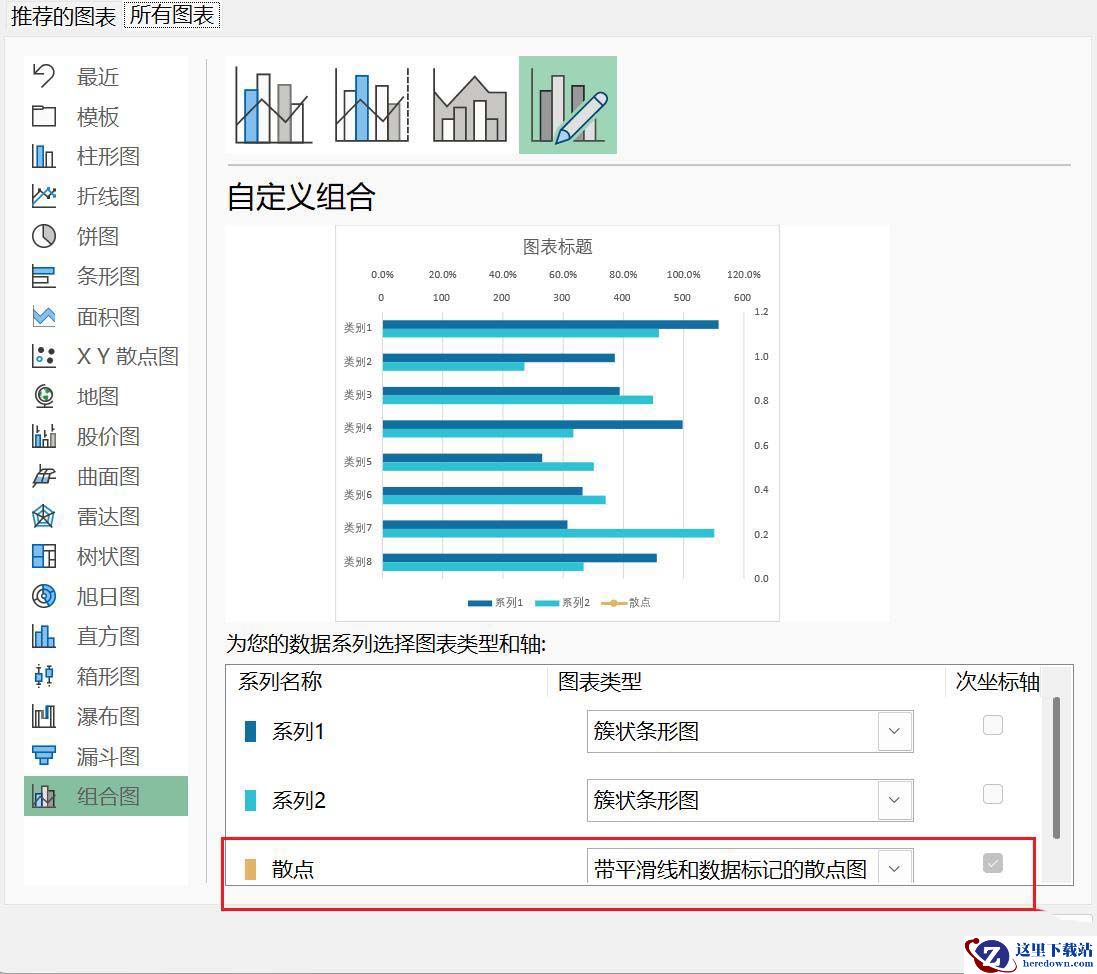Select the Combo chart (组合图) icon
1097x974 pixels.
44,796
